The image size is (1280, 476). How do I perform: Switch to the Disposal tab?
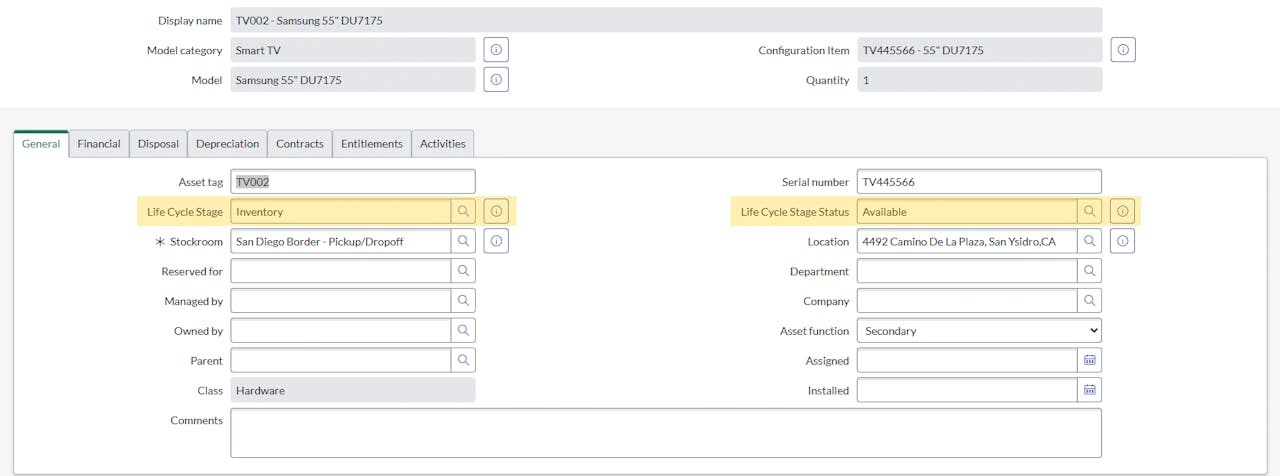click(158, 144)
